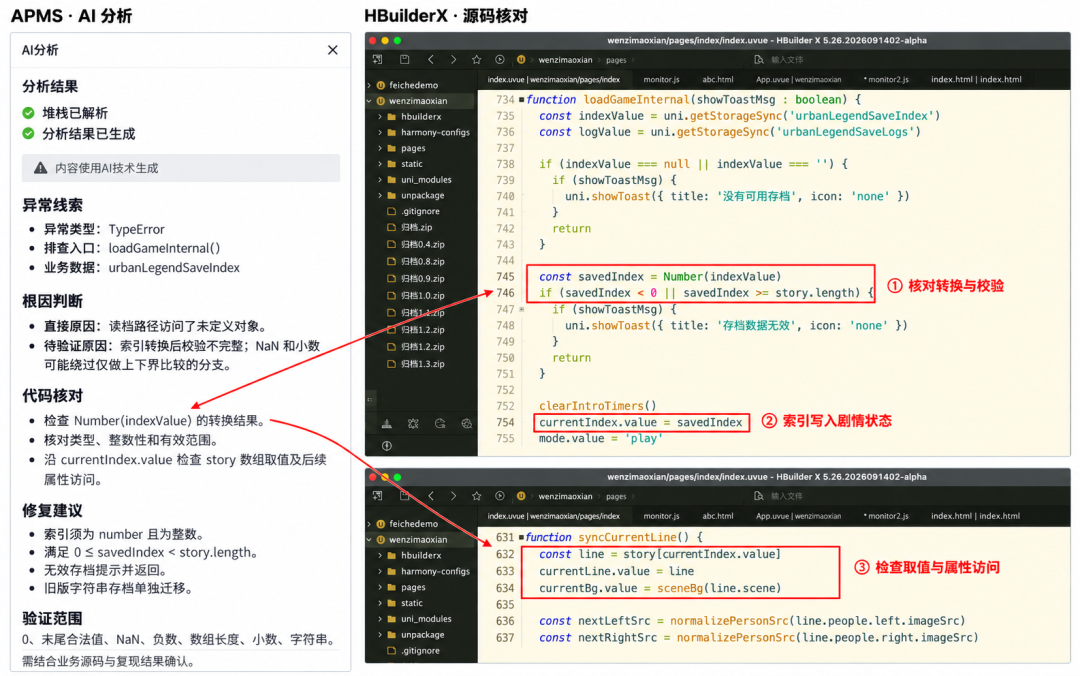
Task: Select abc.html tab in upper HBuilderX window
Action: pos(718,79)
